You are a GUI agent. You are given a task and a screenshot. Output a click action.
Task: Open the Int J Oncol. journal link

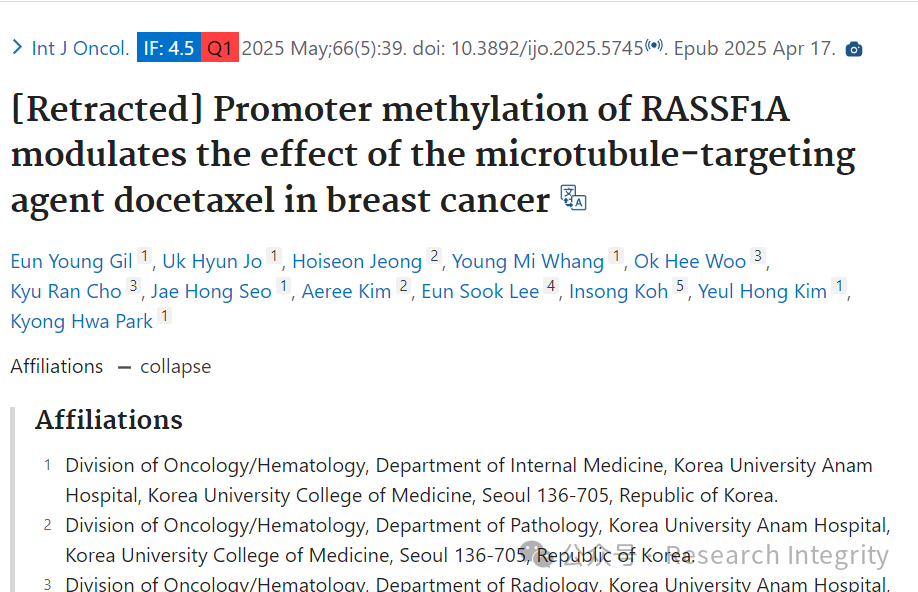[80, 48]
